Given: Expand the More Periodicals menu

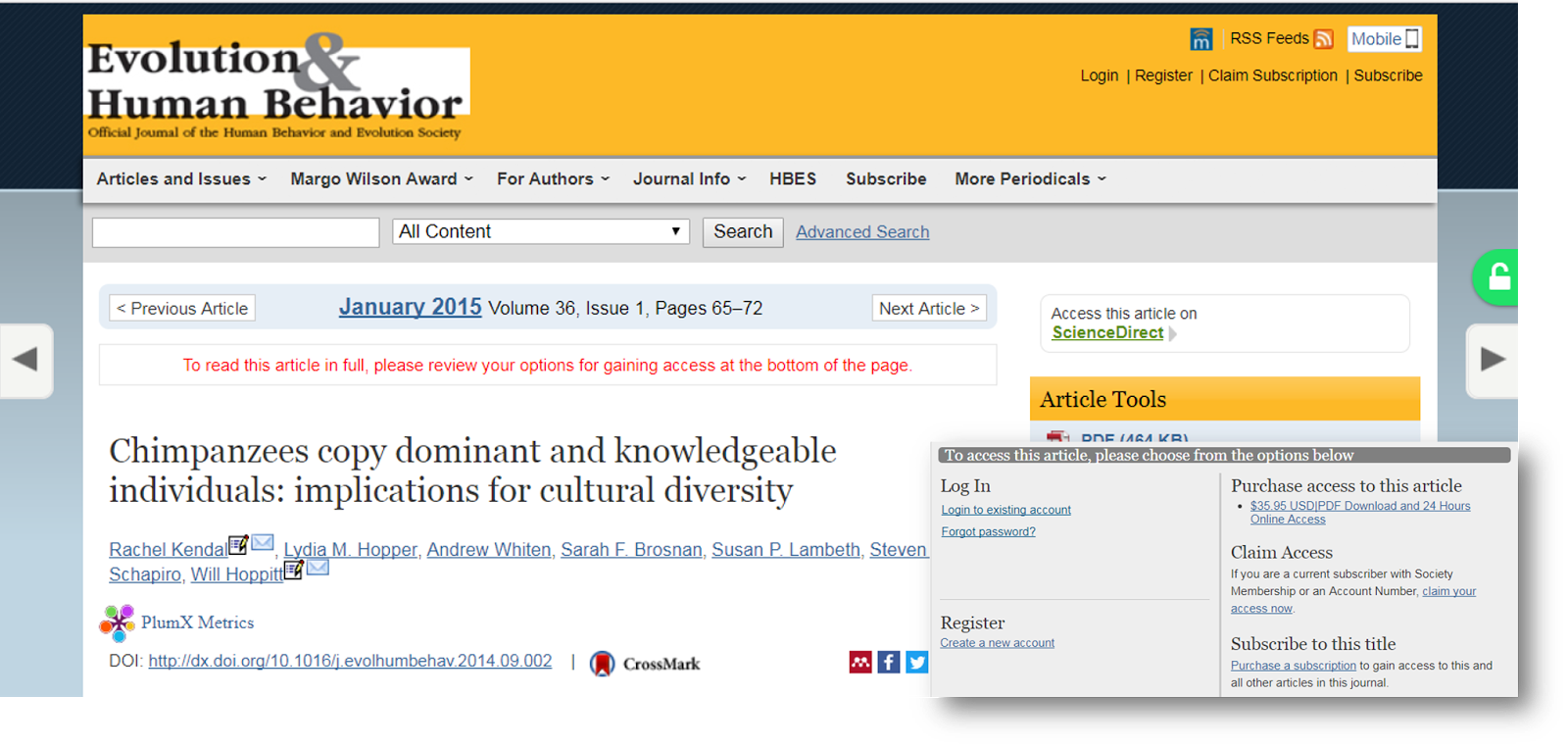Looking at the screenshot, I should click(x=1031, y=178).
